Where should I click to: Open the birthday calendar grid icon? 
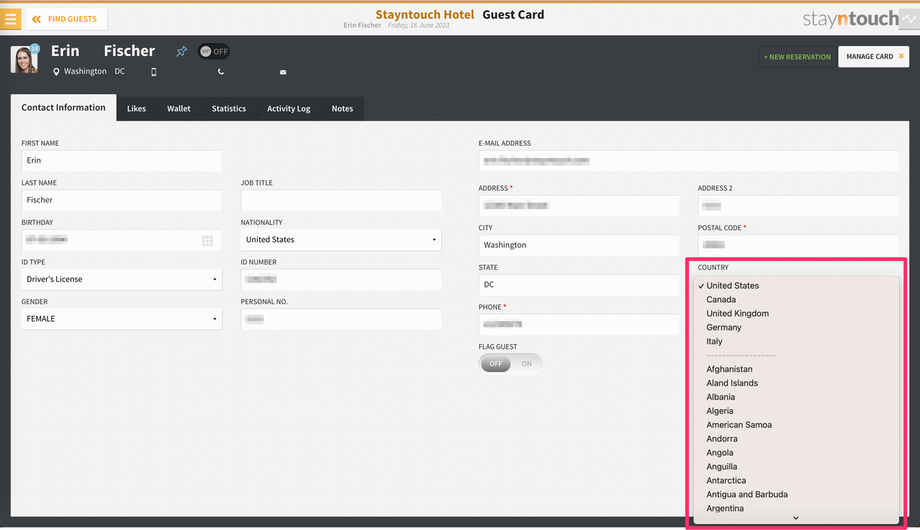(207, 241)
